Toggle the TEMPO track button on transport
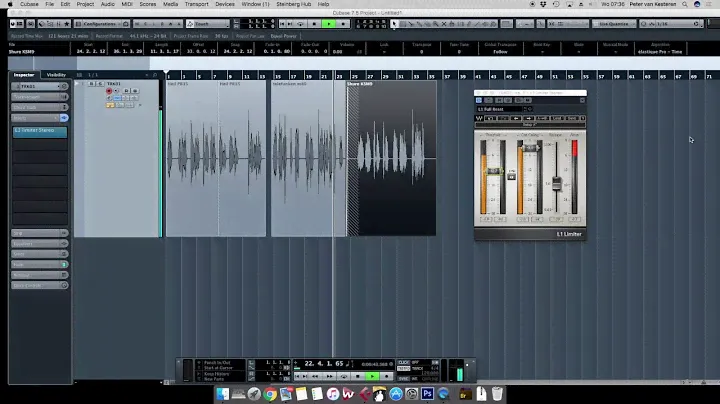 403,369
